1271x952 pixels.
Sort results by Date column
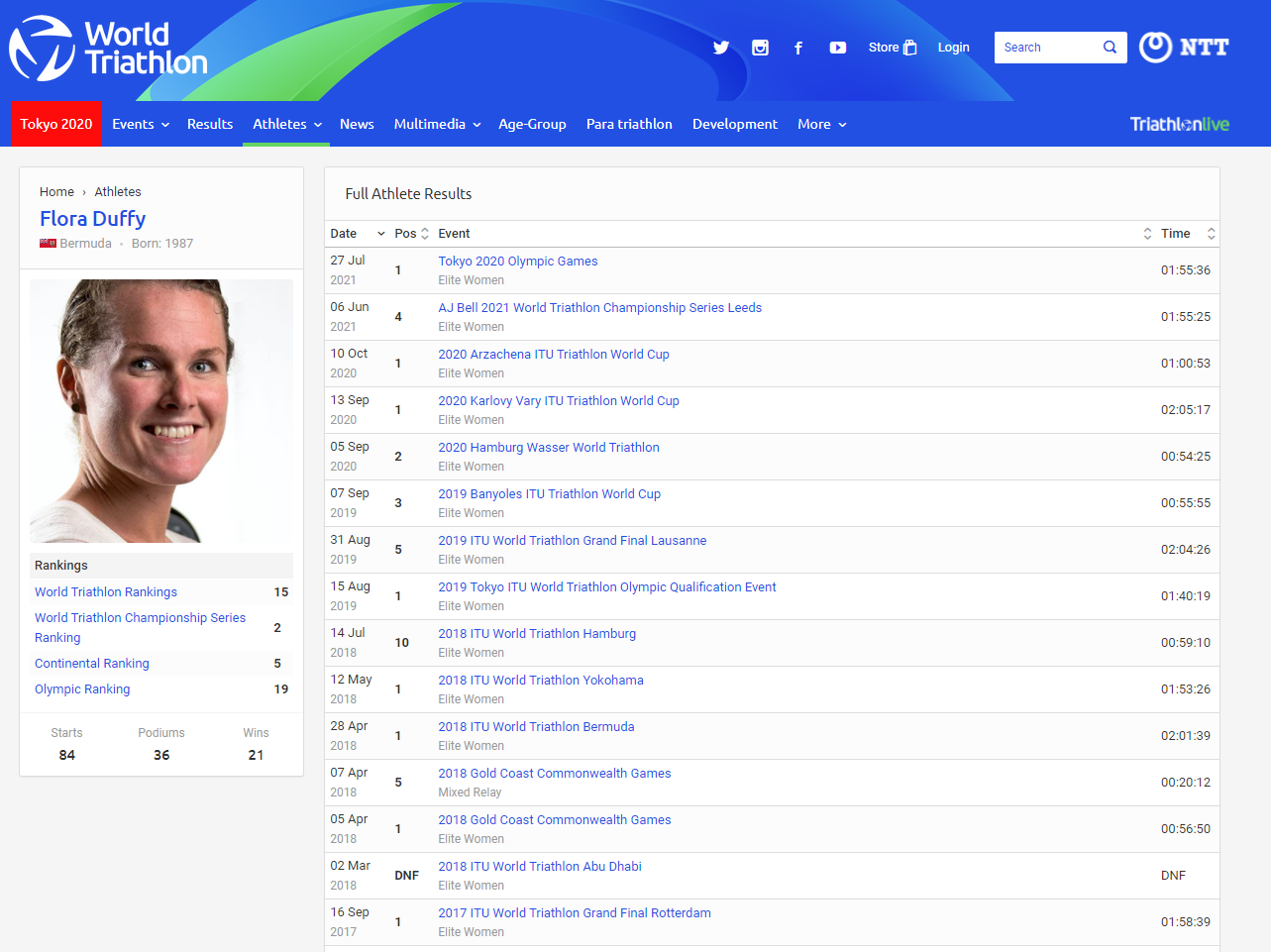tap(357, 234)
